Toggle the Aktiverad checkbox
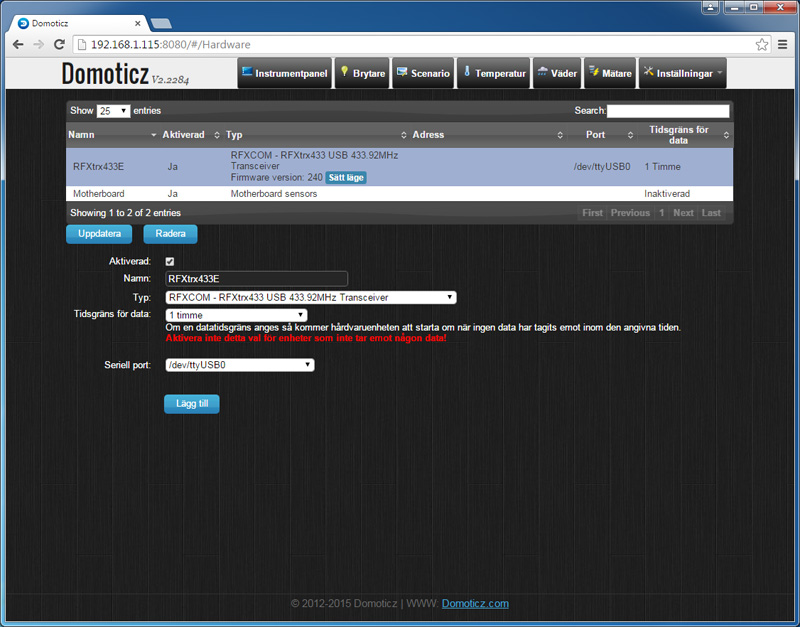This screenshot has width=800, height=627. point(170,261)
